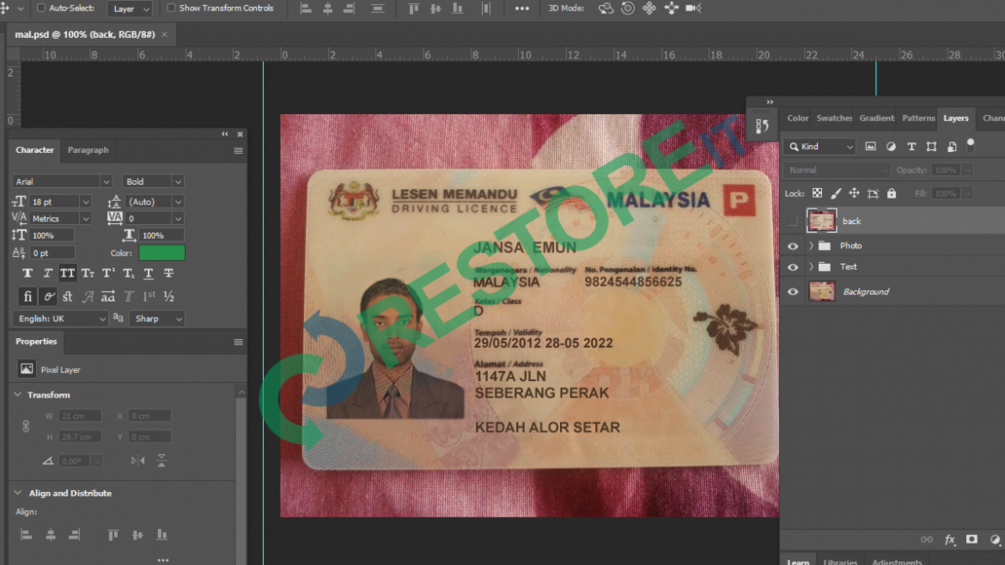Select the Background layer thumbnail
1005x565 pixels.
pos(822,291)
